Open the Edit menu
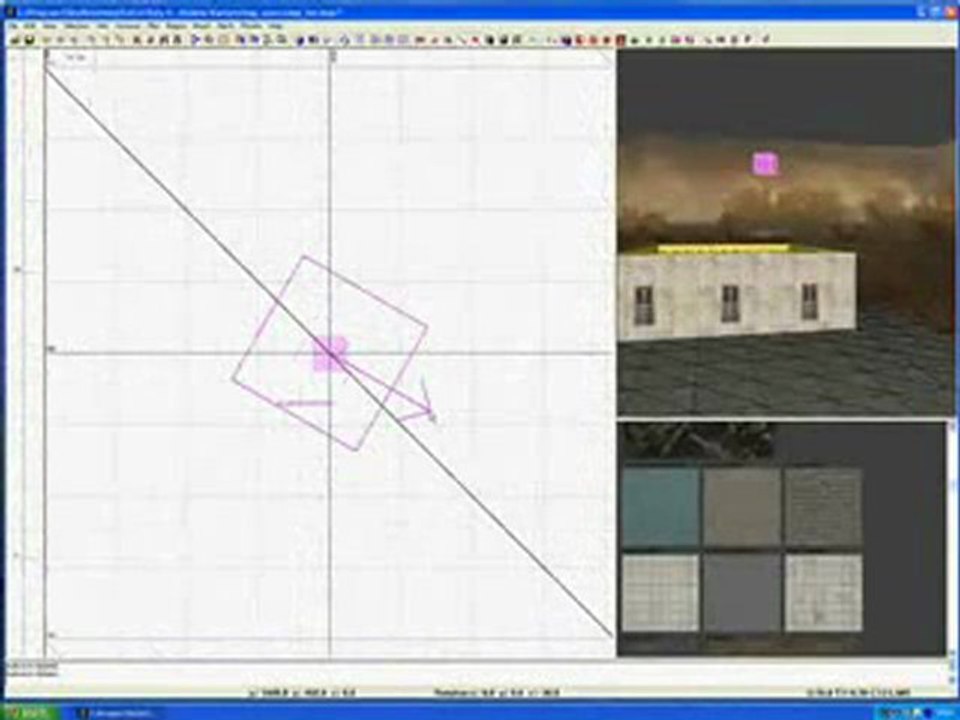Screen dimensions: 960x720 coord(30,26)
